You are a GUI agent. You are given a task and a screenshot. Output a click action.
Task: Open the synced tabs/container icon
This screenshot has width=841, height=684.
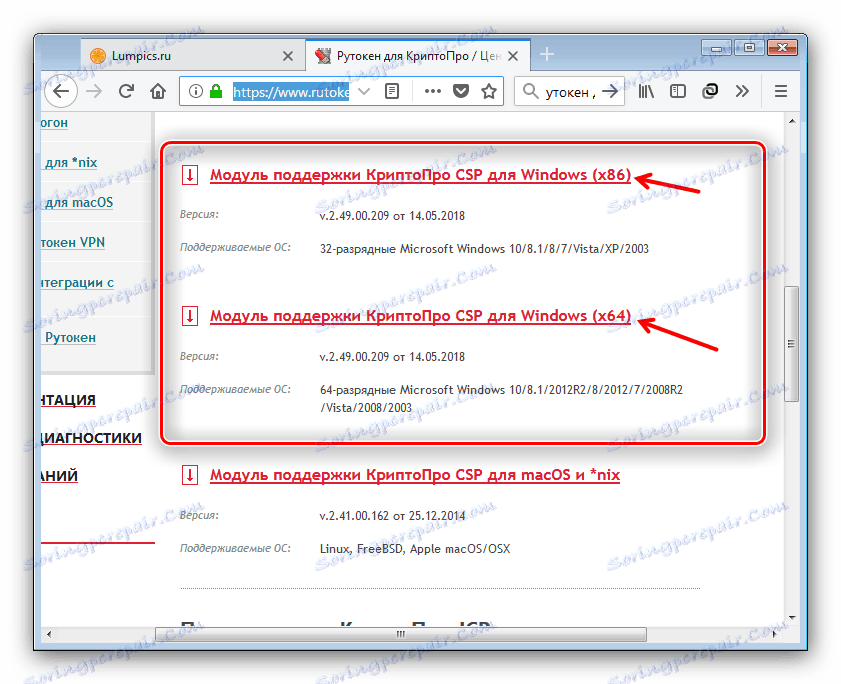(x=710, y=92)
